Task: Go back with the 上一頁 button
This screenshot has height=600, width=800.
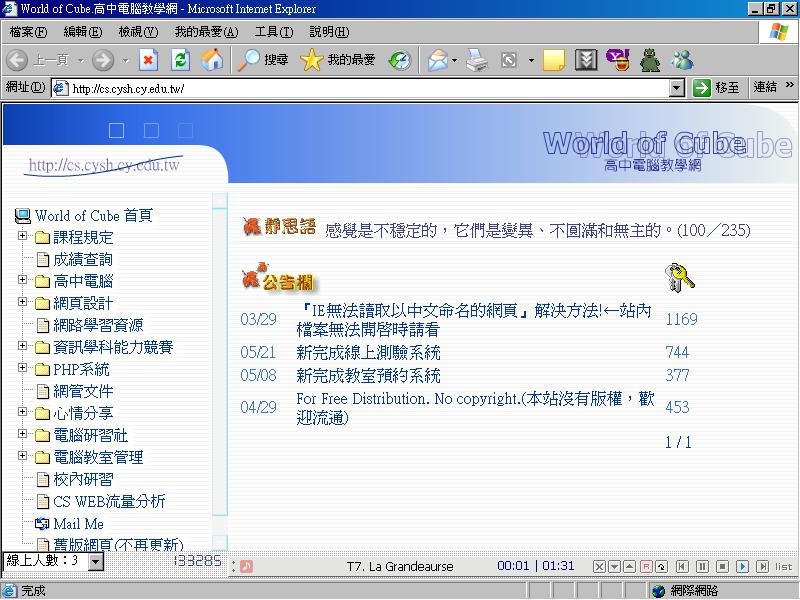Action: coord(38,61)
